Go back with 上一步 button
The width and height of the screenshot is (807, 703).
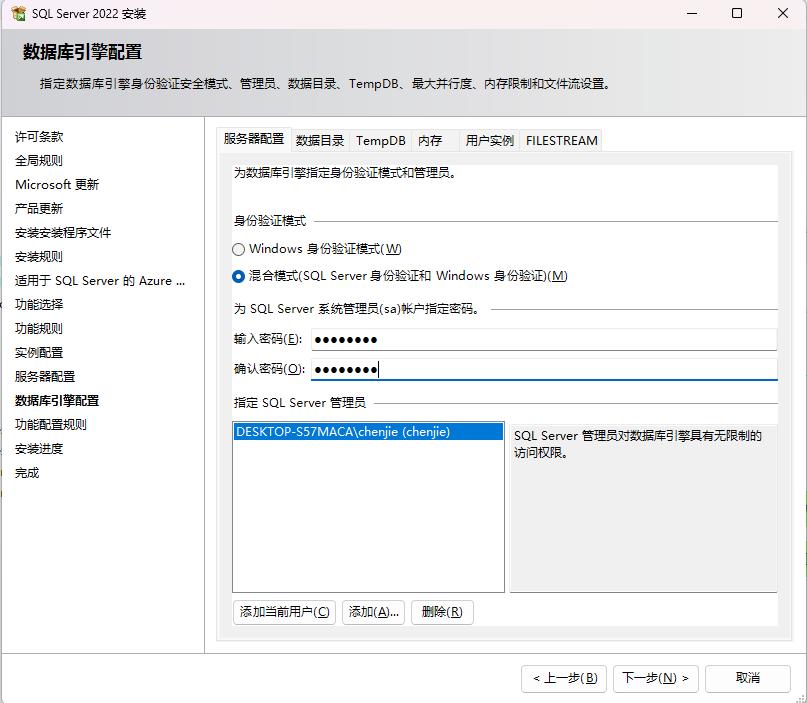[x=564, y=678]
